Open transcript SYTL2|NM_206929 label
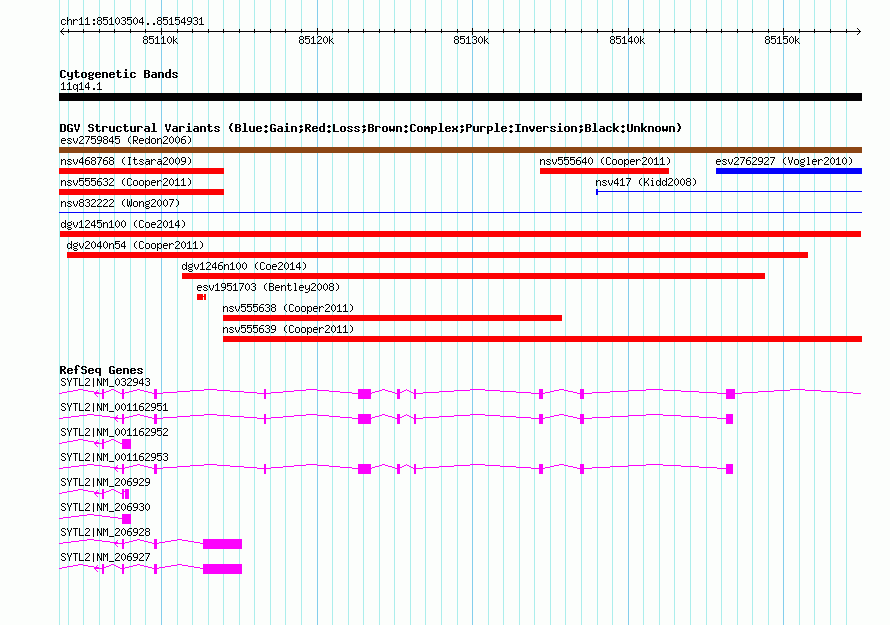The image size is (890, 625). [106, 483]
